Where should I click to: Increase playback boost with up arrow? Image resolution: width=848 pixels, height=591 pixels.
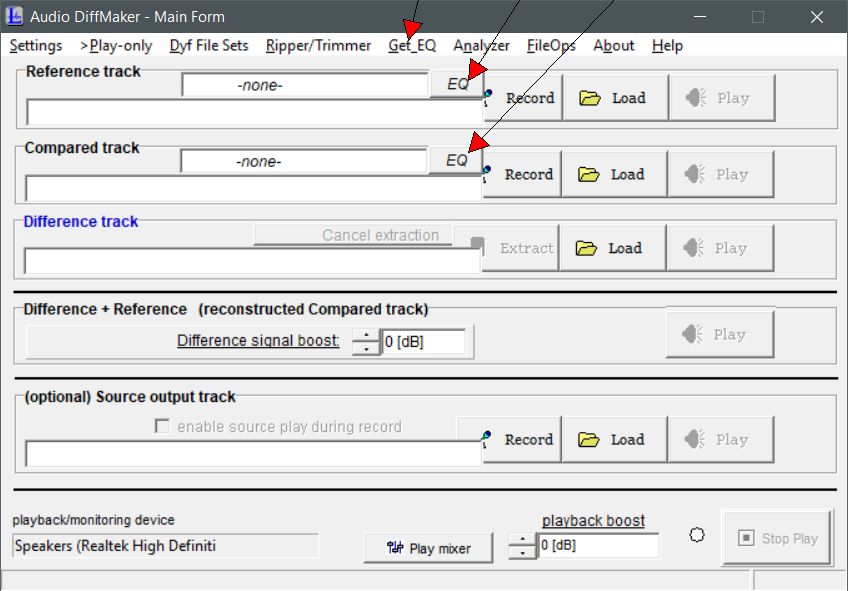(522, 540)
